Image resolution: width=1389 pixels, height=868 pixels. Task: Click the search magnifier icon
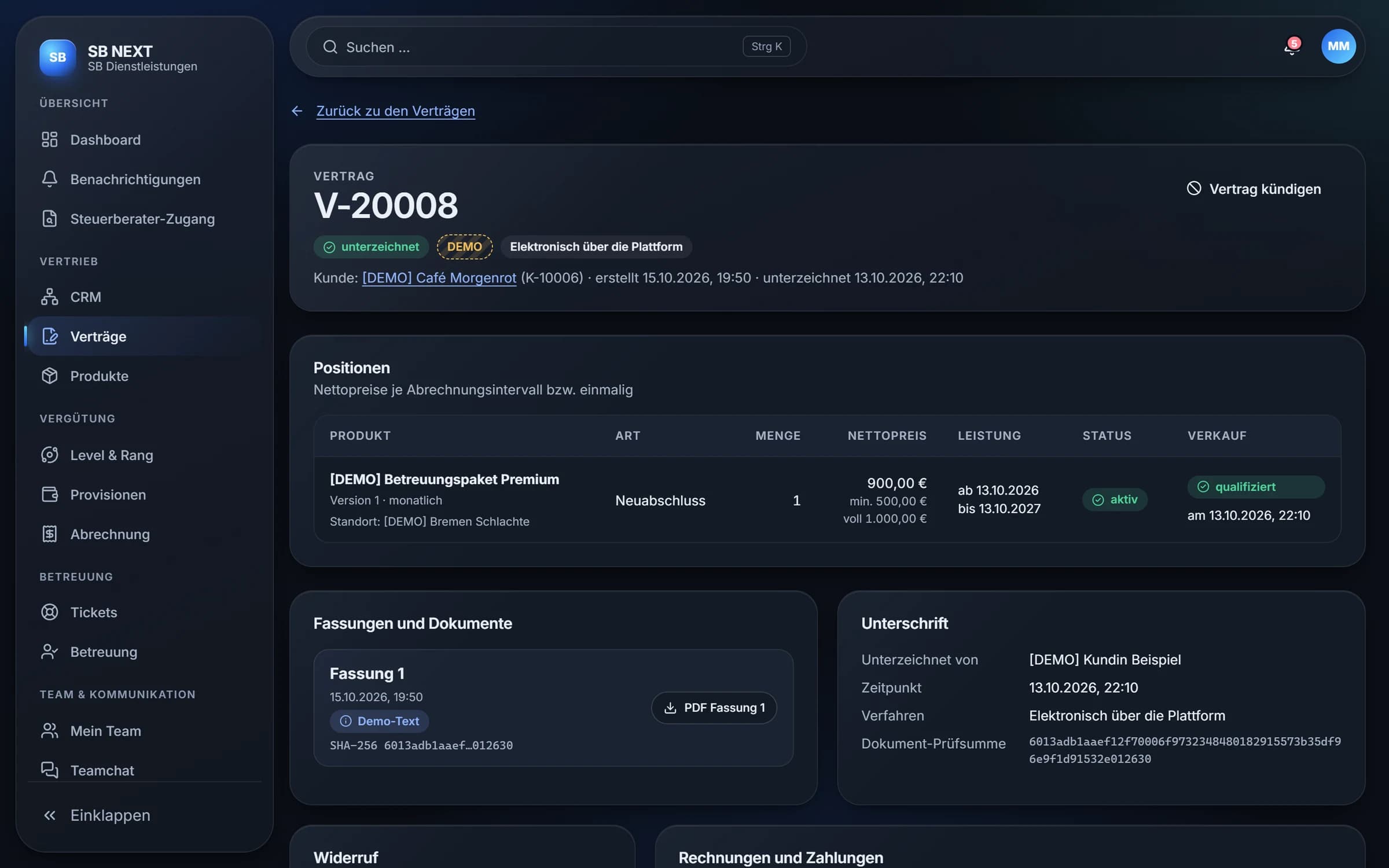tap(330, 47)
